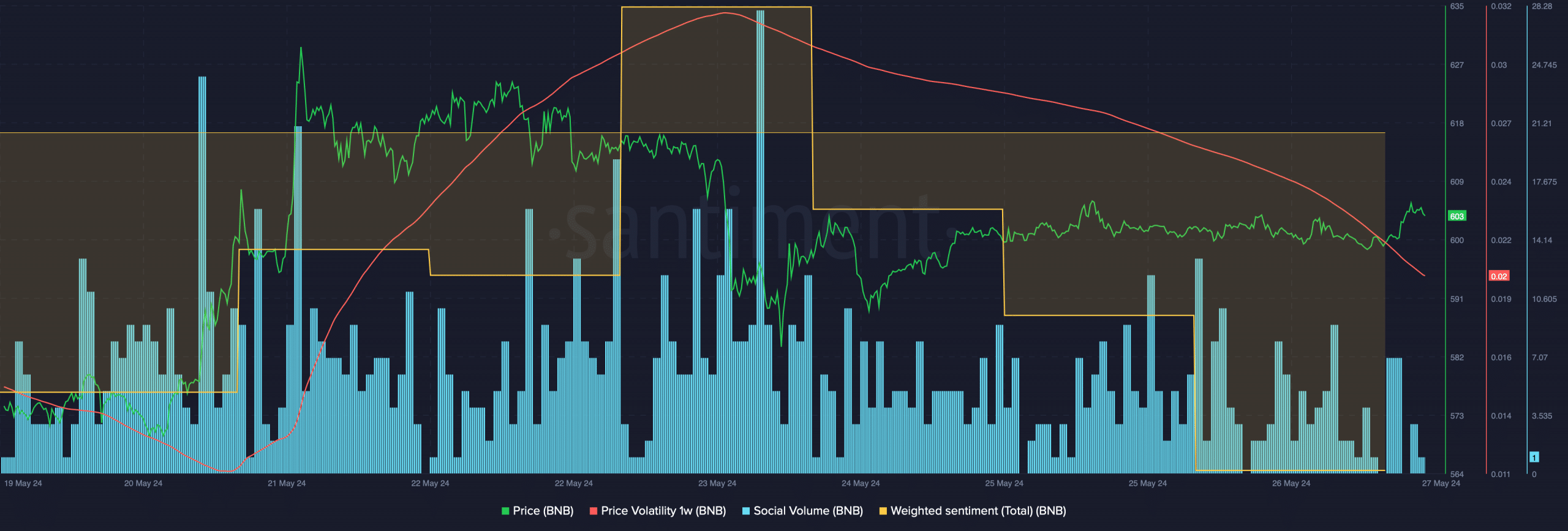Click the 573 price axis value
This screenshot has width=1568, height=531.
point(1457,416)
